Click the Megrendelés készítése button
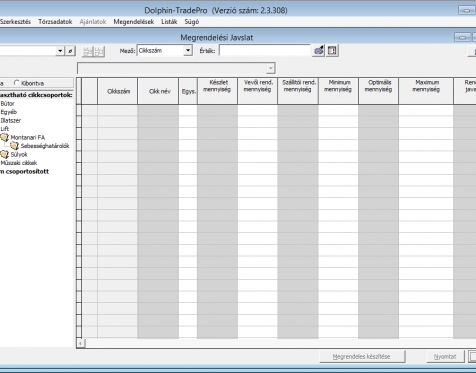 [x=362, y=356]
